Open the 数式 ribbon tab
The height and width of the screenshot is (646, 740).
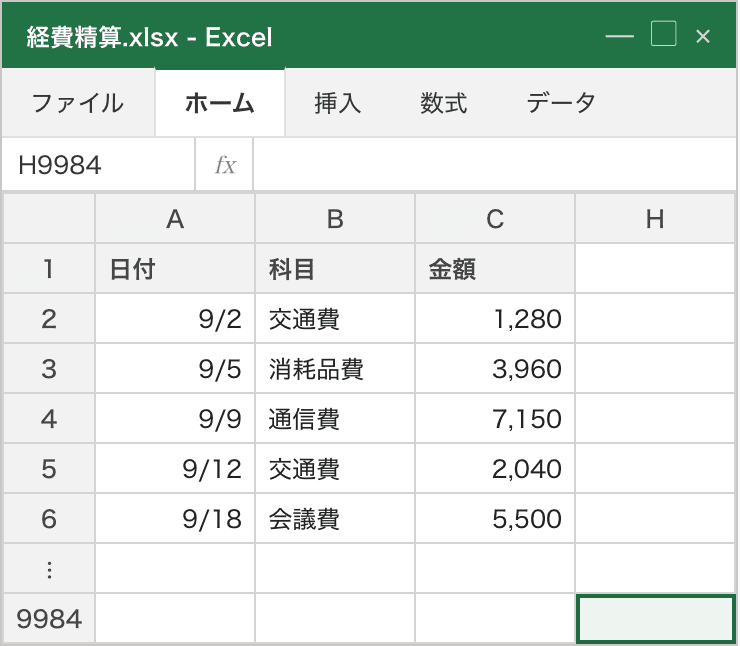tap(444, 103)
